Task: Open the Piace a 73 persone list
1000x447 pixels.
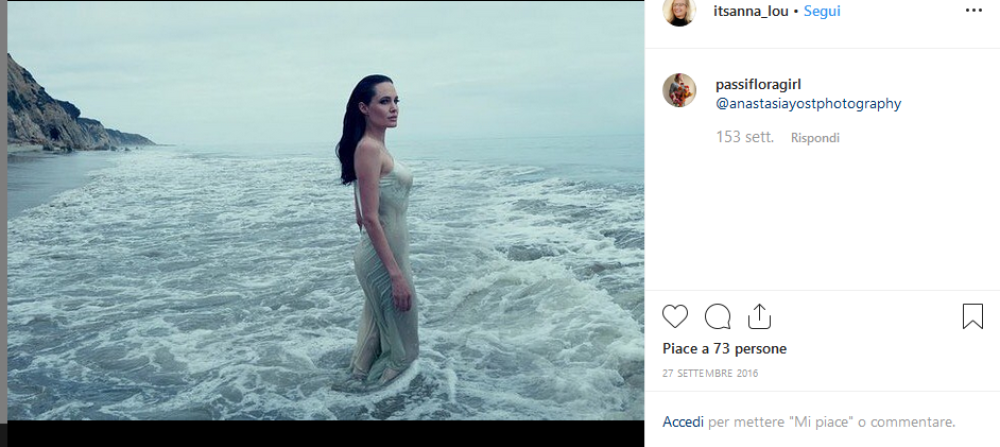Action: [724, 349]
